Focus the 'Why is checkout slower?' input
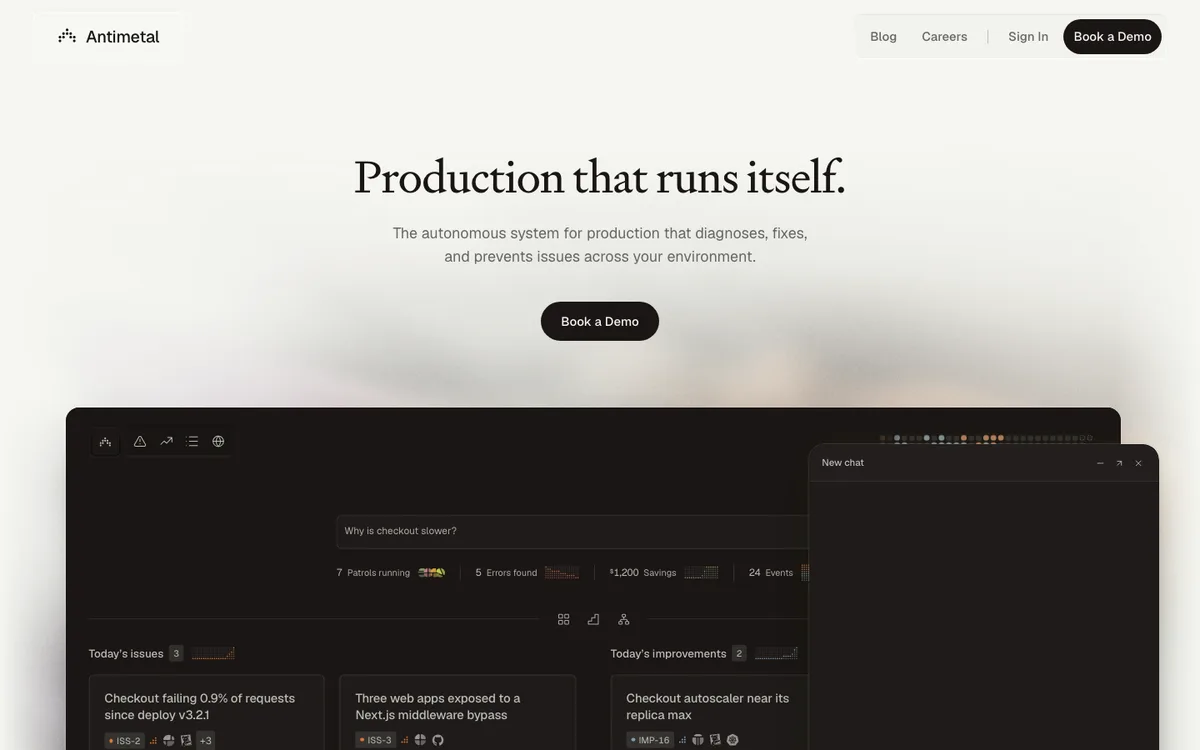 572,531
